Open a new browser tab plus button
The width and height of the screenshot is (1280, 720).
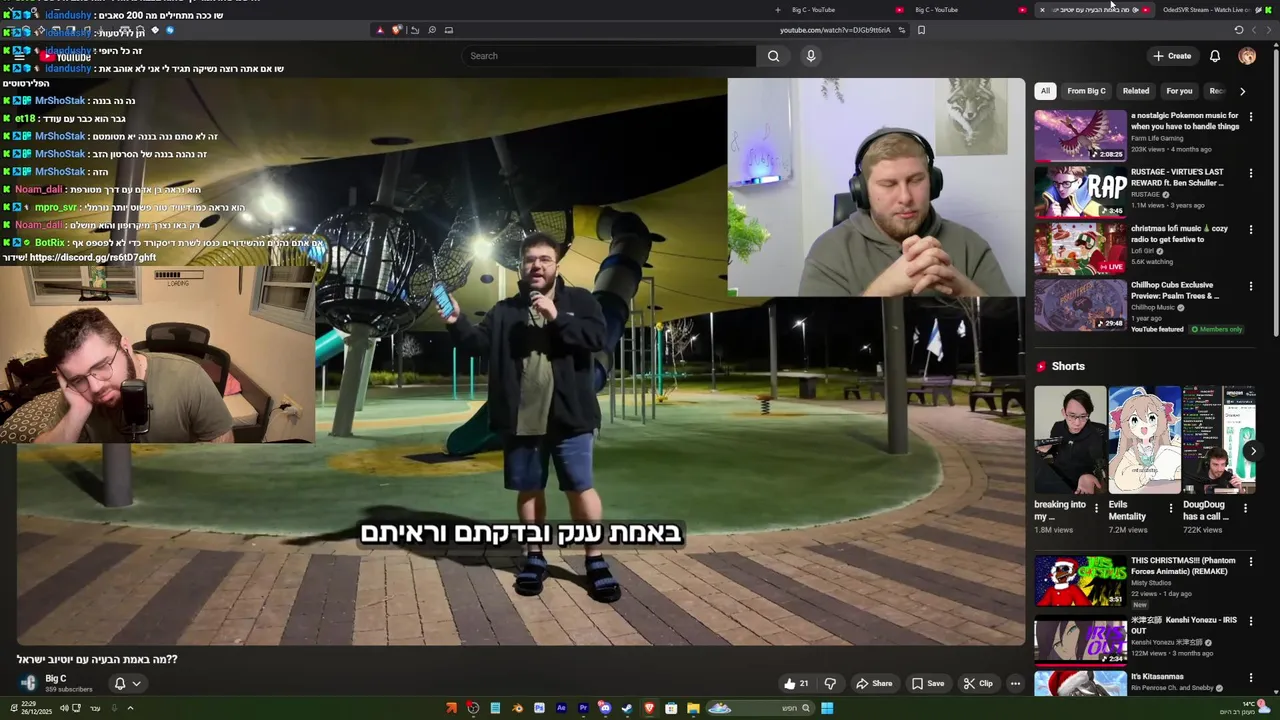pos(778,10)
